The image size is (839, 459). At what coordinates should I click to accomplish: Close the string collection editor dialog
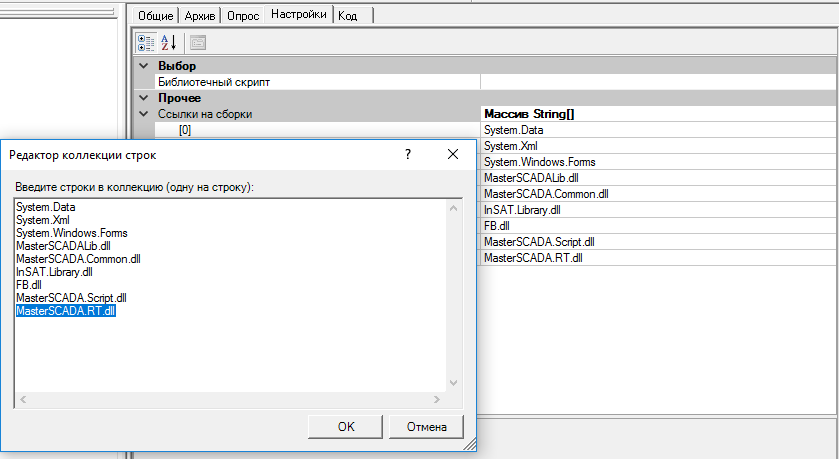tap(453, 155)
